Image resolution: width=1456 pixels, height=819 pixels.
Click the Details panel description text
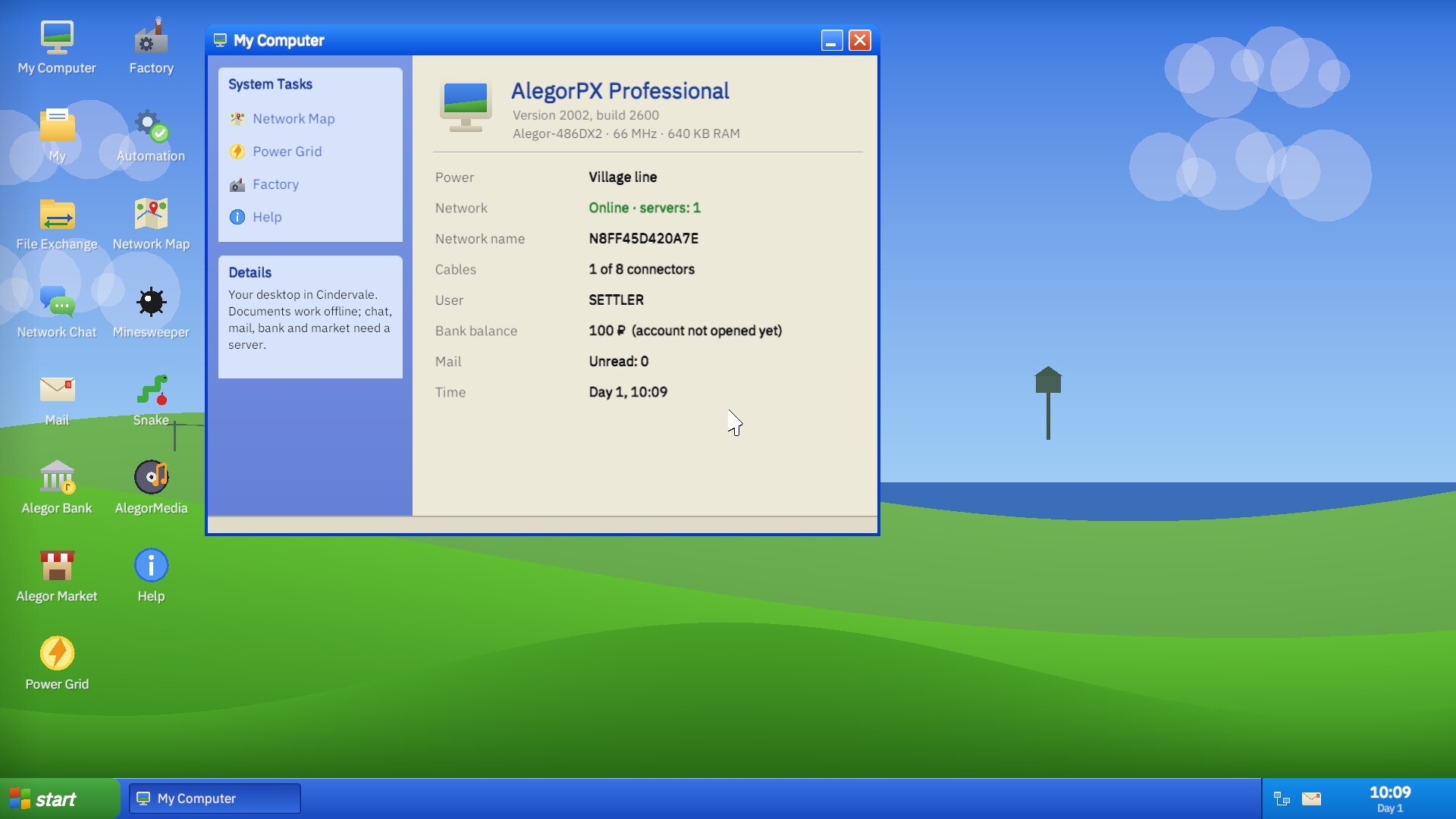coord(310,319)
